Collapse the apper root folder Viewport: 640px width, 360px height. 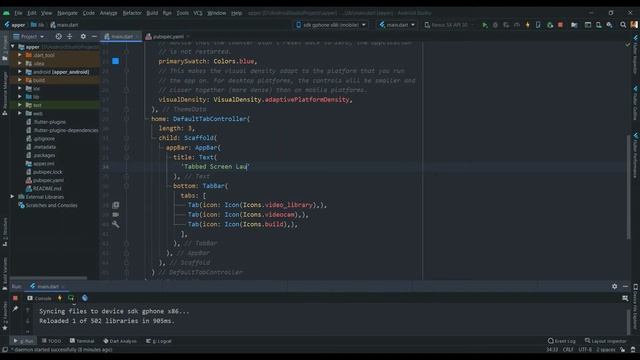click(x=13, y=47)
